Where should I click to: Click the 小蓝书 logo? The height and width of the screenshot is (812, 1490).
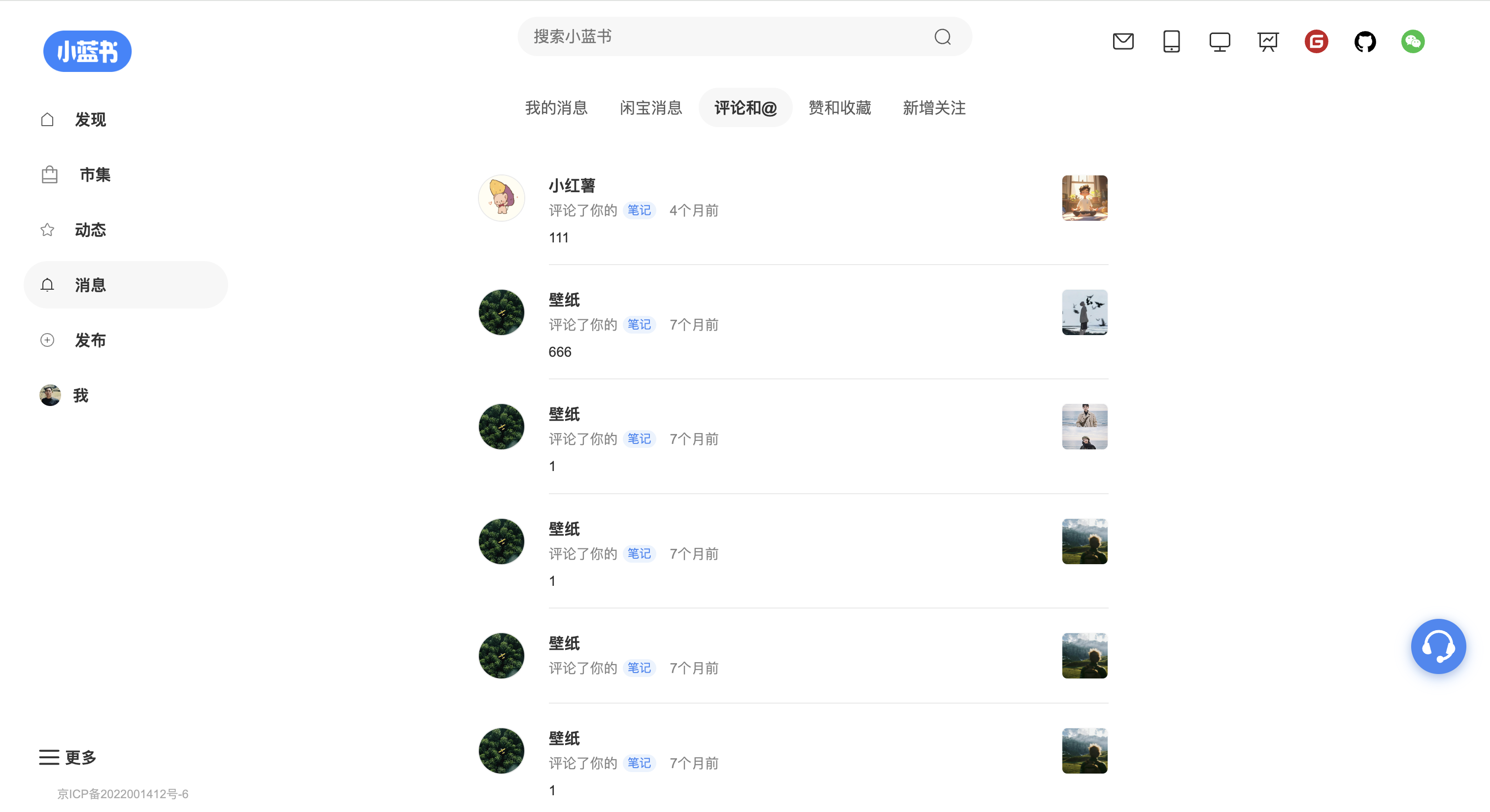tap(87, 51)
